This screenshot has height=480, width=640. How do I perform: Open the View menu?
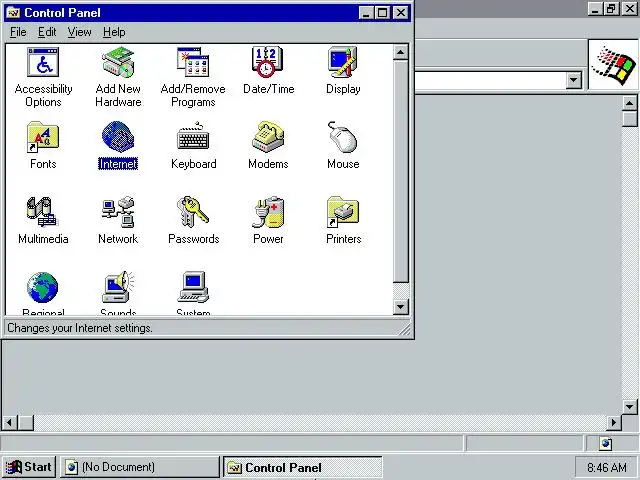click(x=79, y=32)
